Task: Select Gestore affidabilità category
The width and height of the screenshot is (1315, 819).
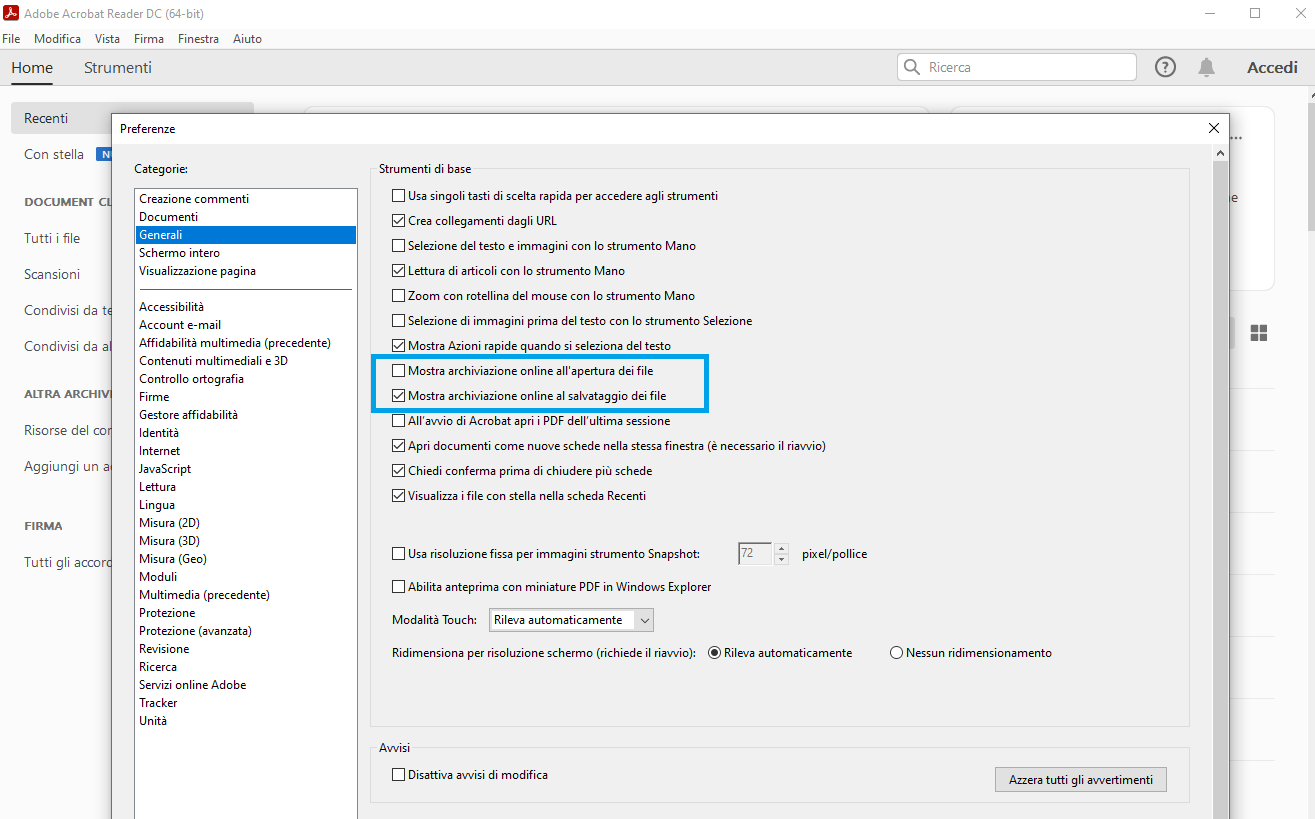Action: point(246,415)
